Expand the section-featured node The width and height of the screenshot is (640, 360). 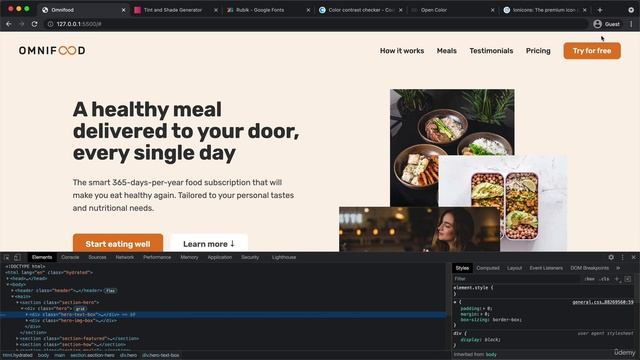(18, 338)
